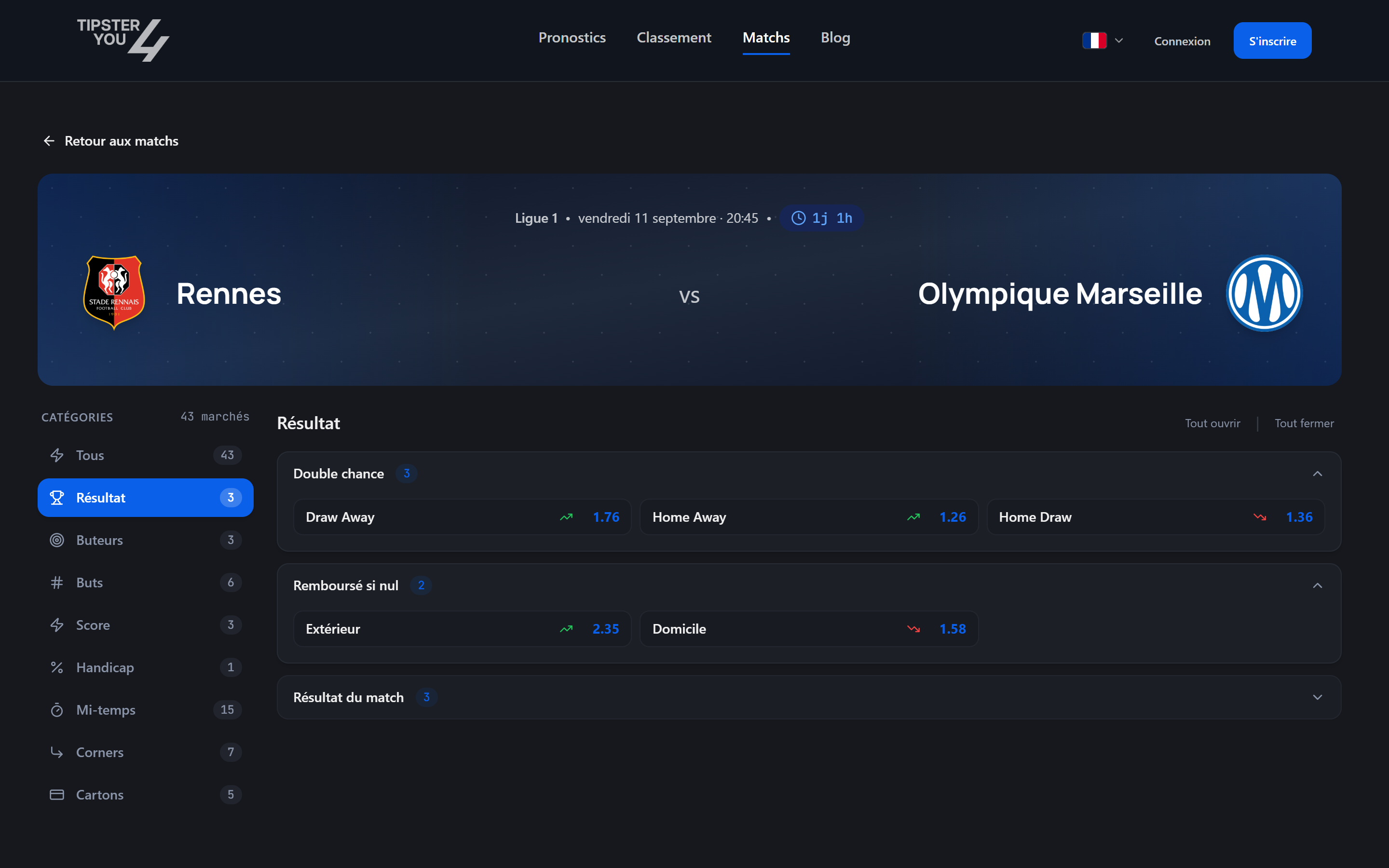Click the Stade Rennais club crest
Viewport: 1389px width, 868px height.
[x=114, y=293]
